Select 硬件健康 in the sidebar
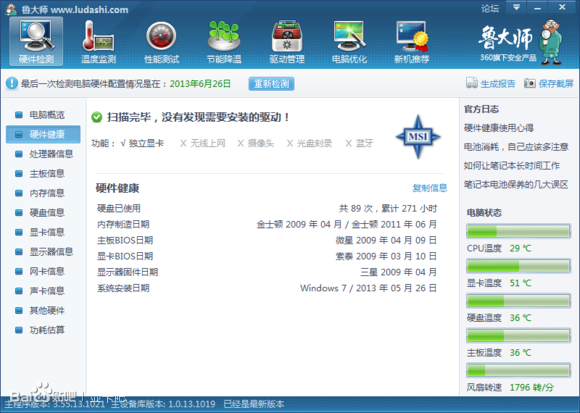 click(x=43, y=134)
